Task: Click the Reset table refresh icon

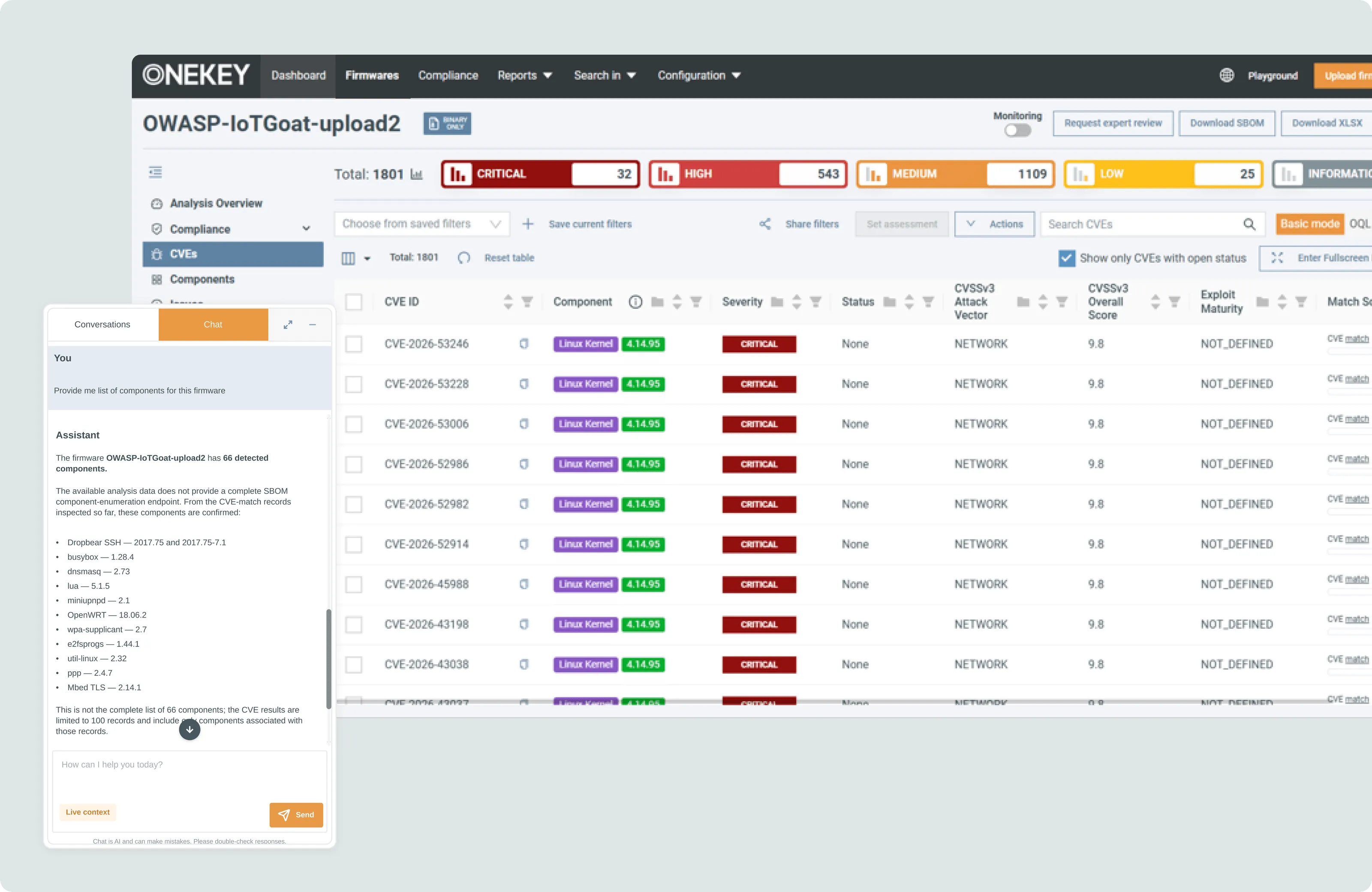Action: click(x=464, y=258)
